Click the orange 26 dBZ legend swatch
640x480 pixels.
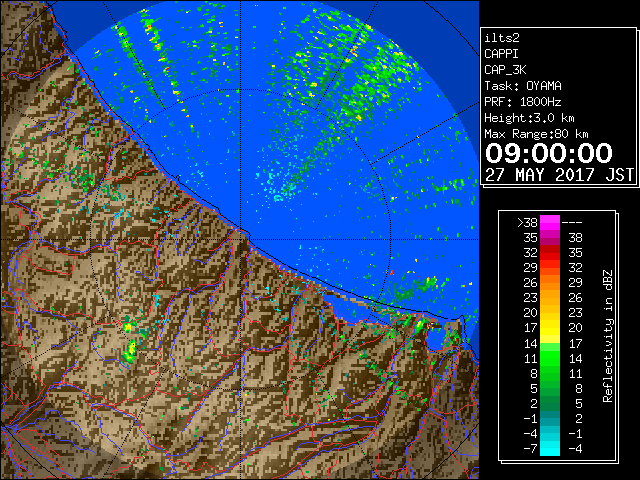550,283
